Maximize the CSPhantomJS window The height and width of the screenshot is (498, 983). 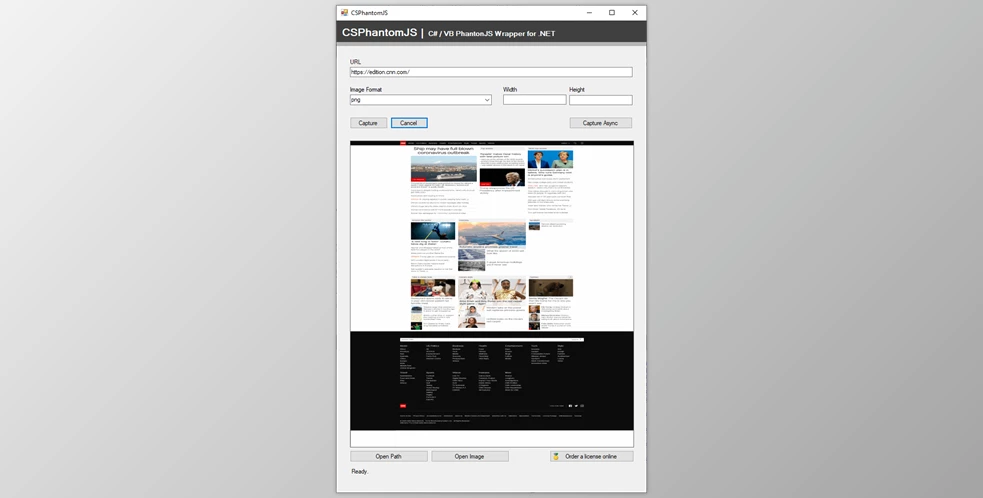click(x=612, y=13)
